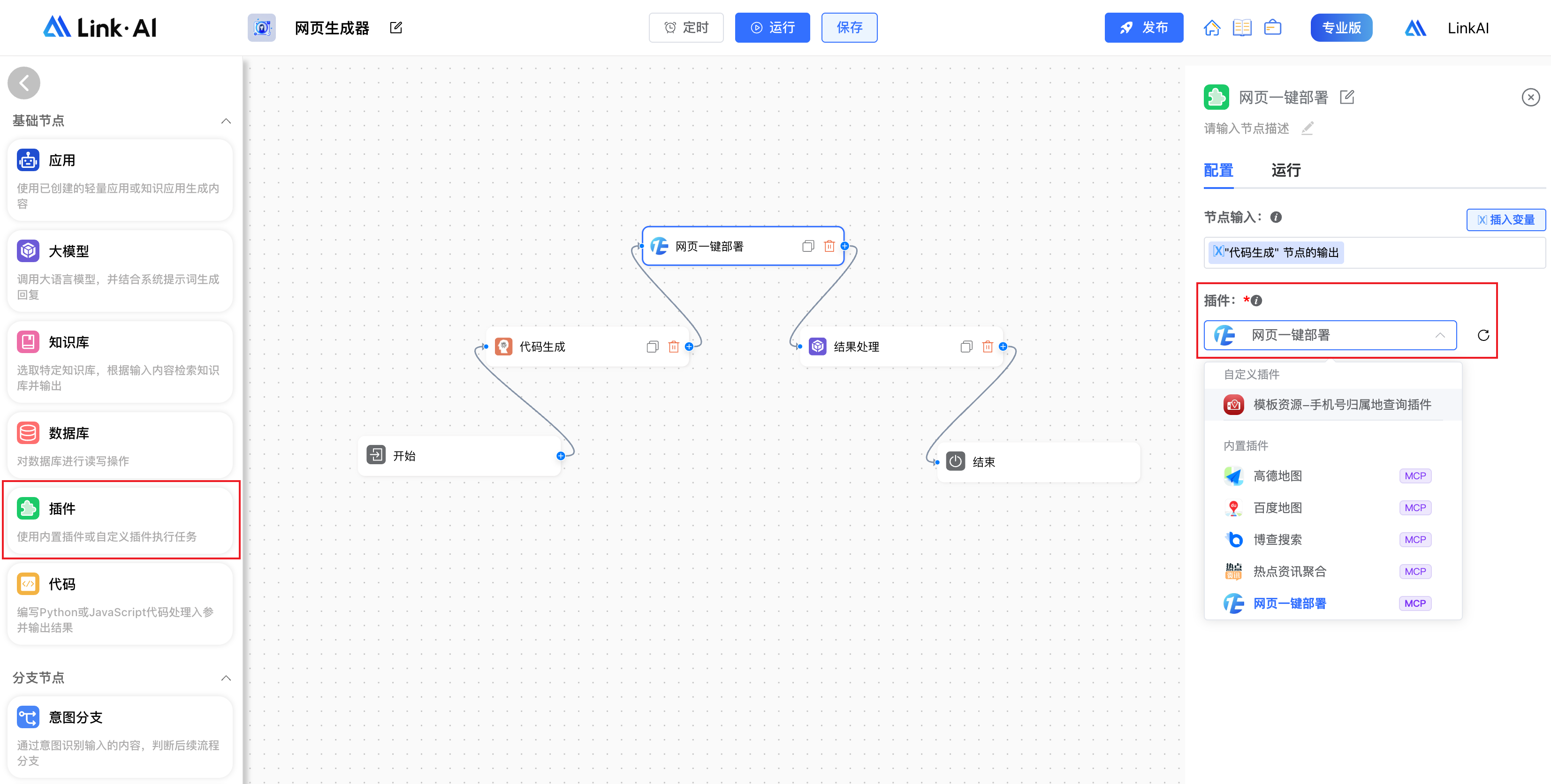Viewport: 1551px width, 784px height.
Task: Click output connector plus on 开始 node
Action: (x=561, y=456)
